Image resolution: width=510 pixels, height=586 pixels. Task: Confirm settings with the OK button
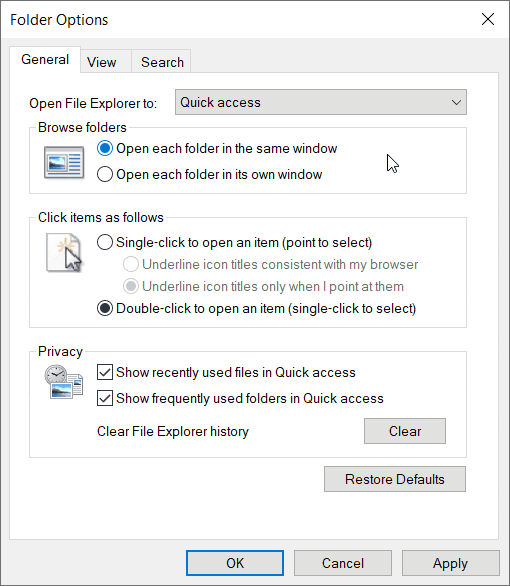[x=235, y=563]
